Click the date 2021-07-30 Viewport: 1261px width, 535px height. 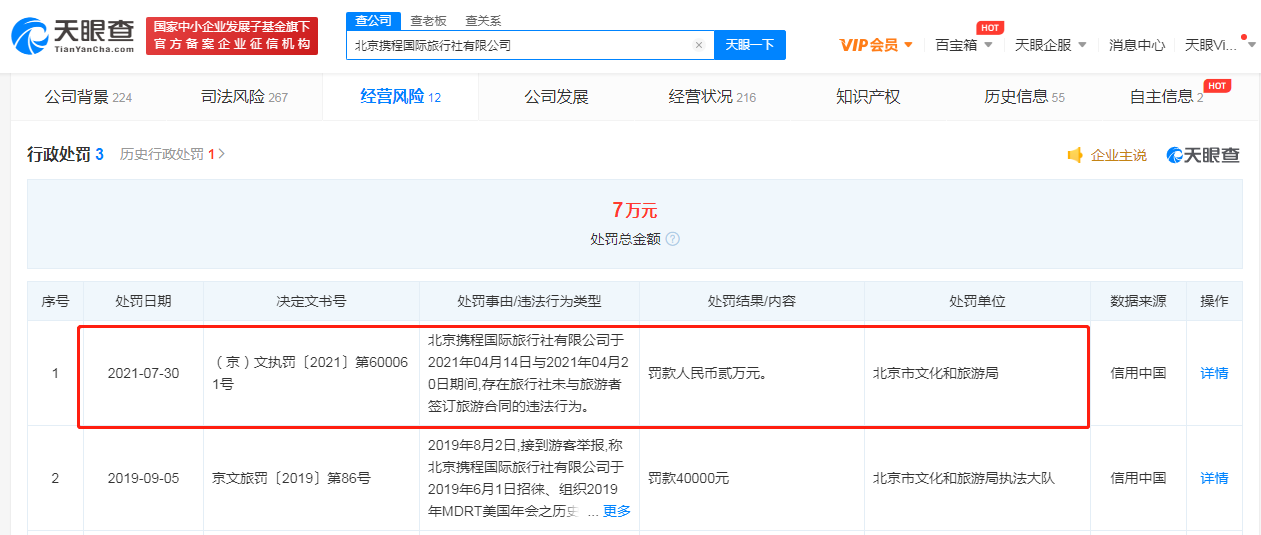(x=143, y=373)
